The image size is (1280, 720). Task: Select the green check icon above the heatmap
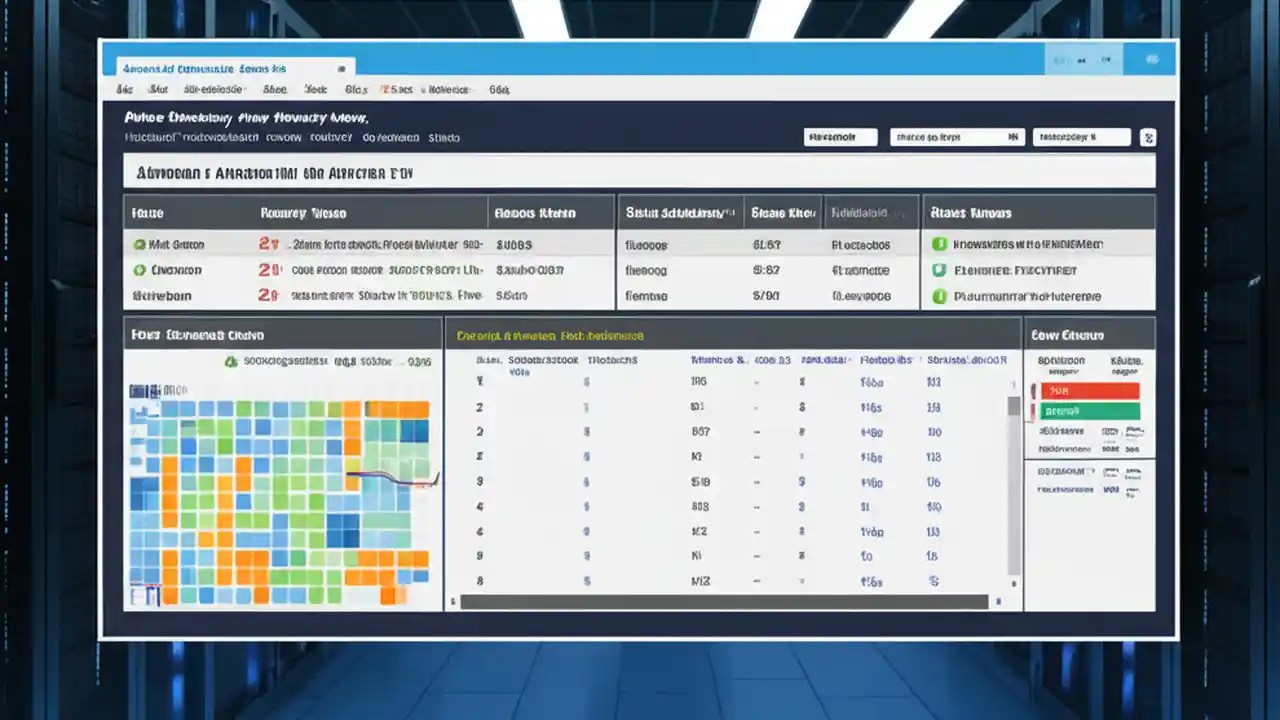(x=230, y=361)
